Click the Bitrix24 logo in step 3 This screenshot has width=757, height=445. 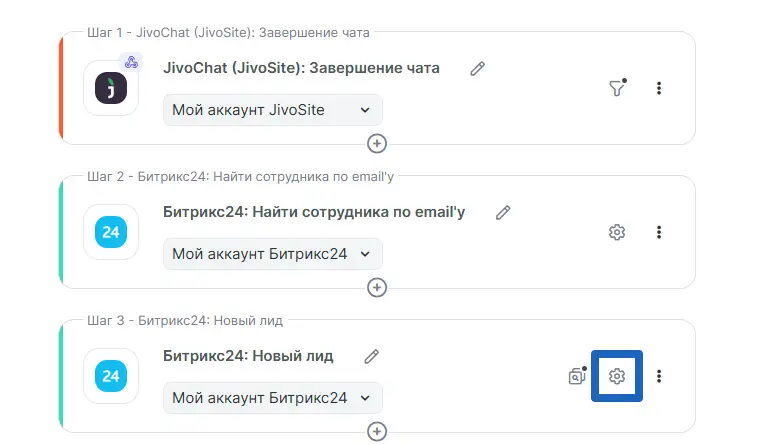pos(111,376)
